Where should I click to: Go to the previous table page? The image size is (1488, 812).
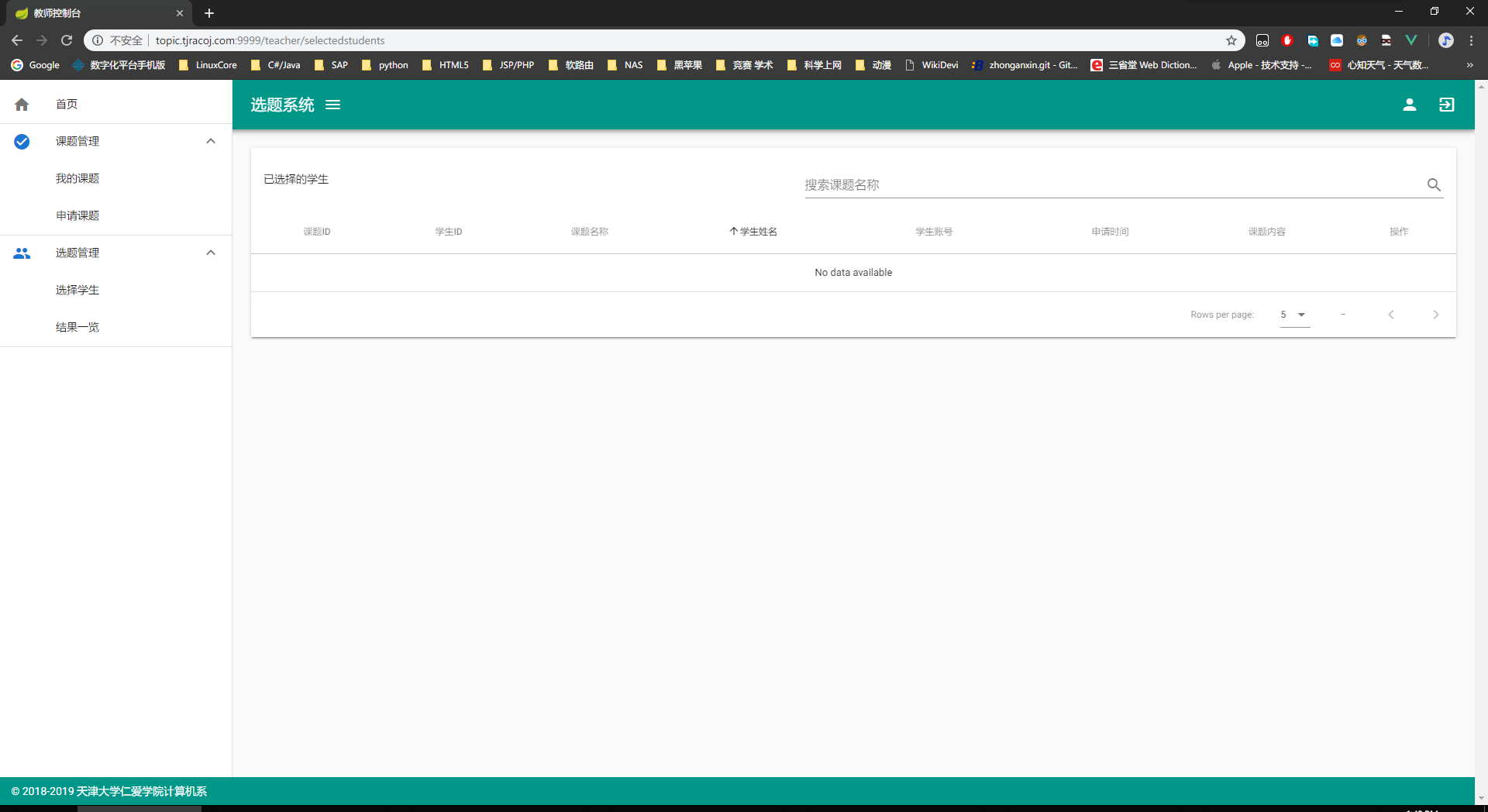(1391, 315)
